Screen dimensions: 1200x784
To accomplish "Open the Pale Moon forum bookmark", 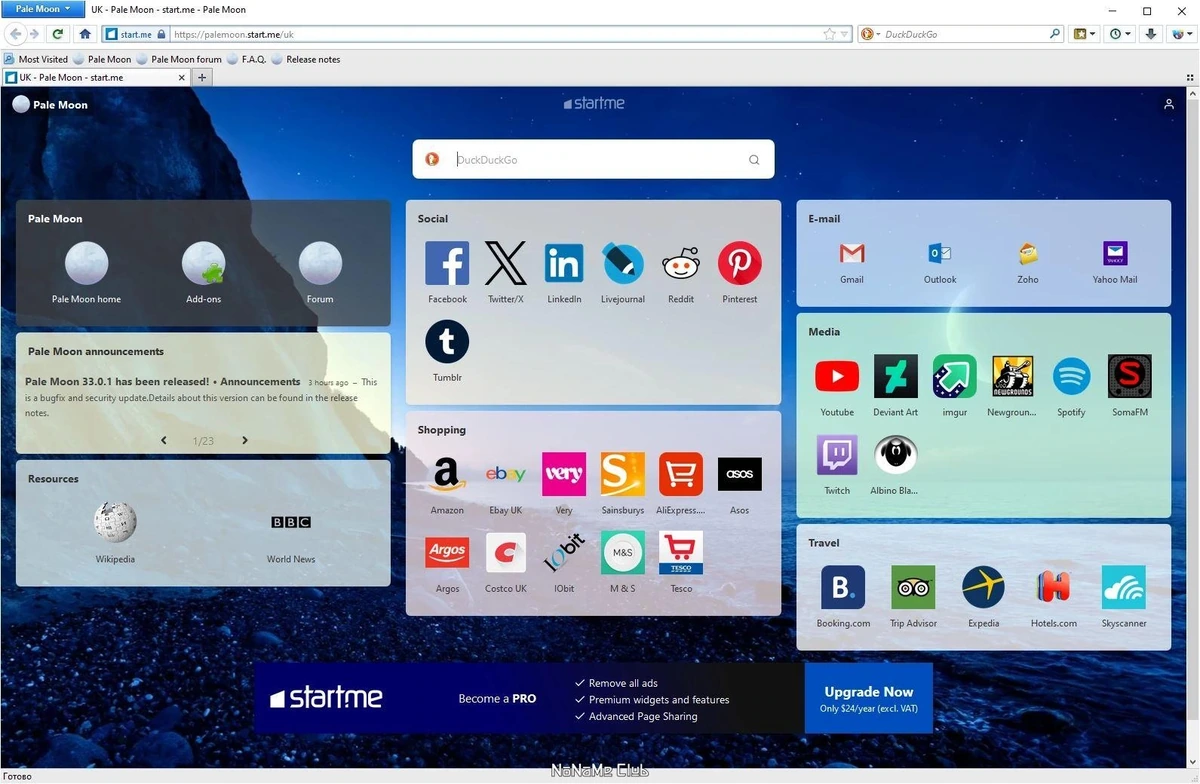I will [179, 59].
